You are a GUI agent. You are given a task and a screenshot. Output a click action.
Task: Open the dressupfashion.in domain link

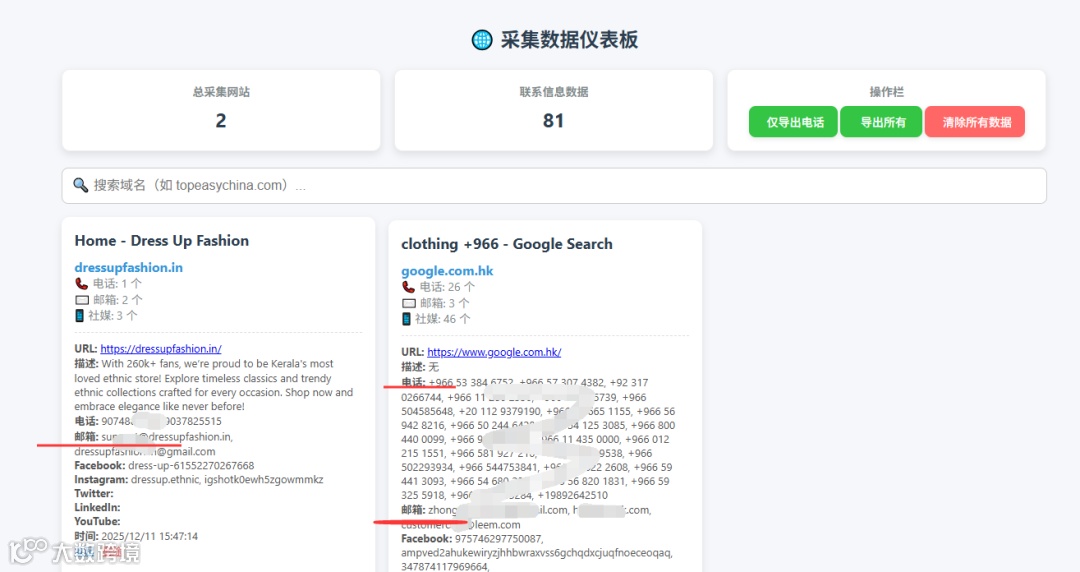(x=129, y=267)
